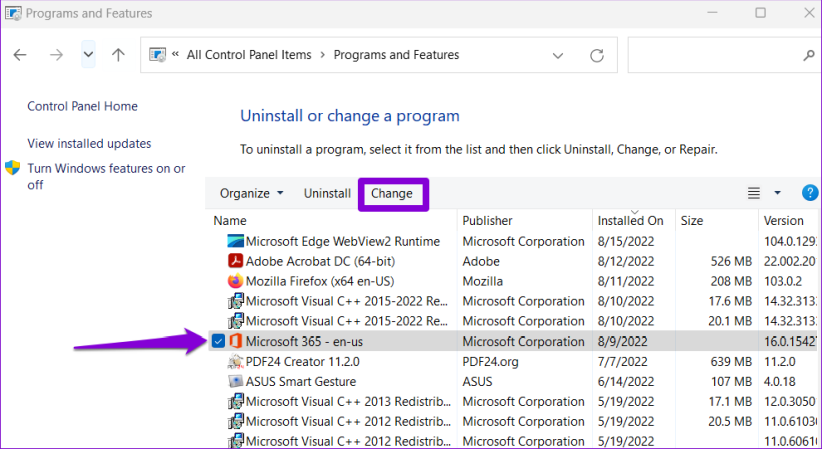The height and width of the screenshot is (449, 822).
Task: Click the Change toolbar button
Action: pyautogui.click(x=392, y=194)
